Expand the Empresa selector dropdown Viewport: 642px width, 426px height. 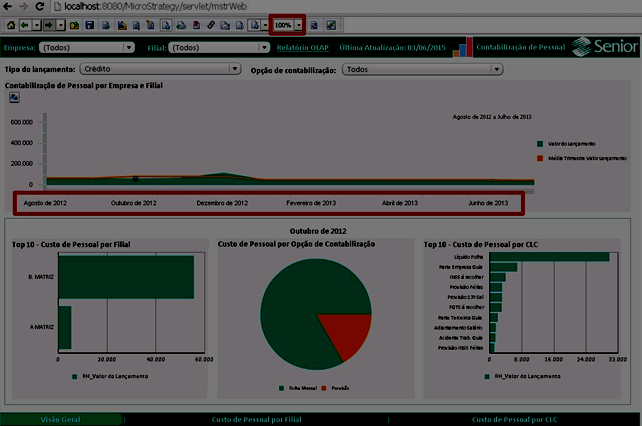128,47
